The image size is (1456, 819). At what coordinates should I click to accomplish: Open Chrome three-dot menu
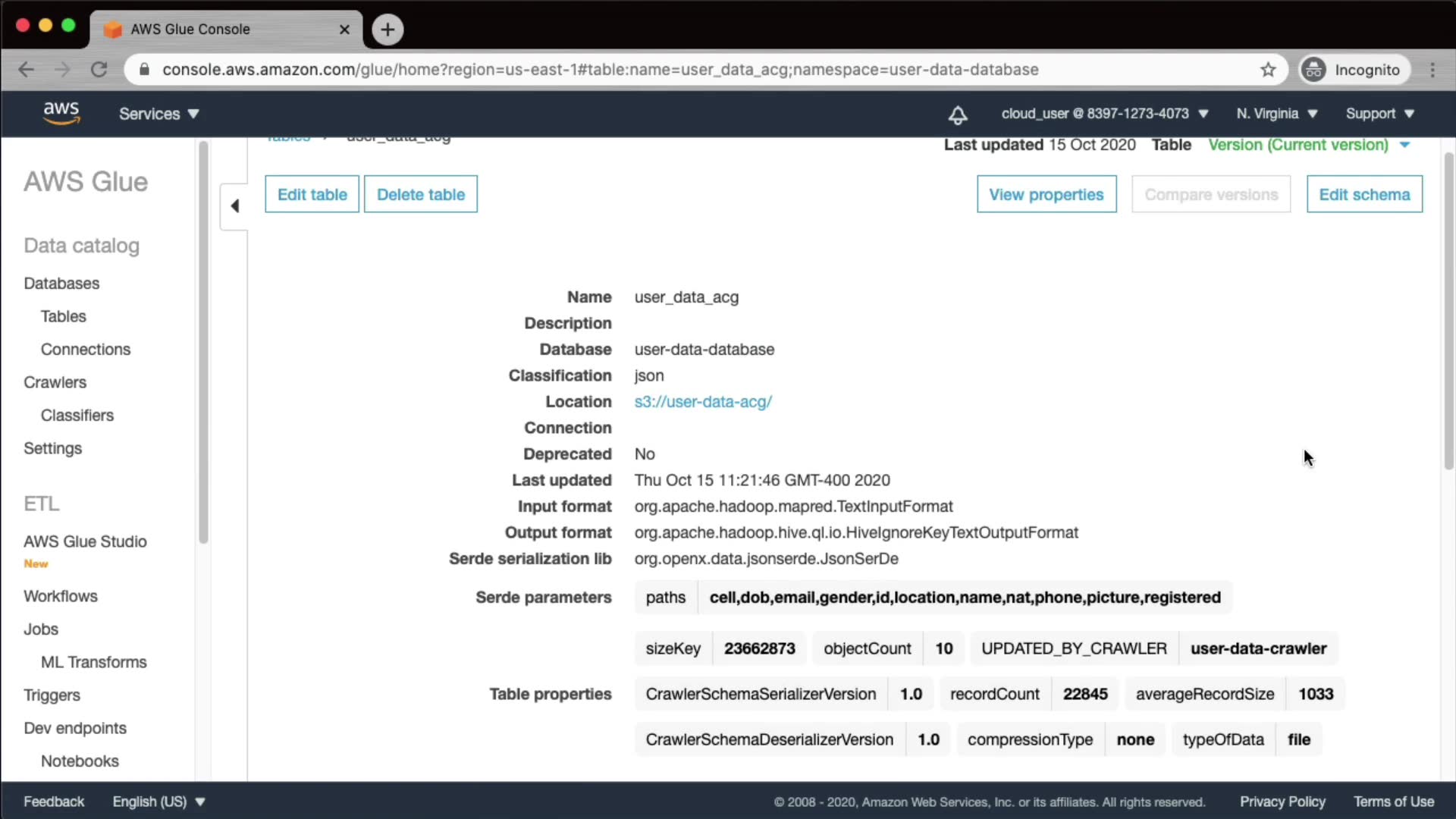1432,70
